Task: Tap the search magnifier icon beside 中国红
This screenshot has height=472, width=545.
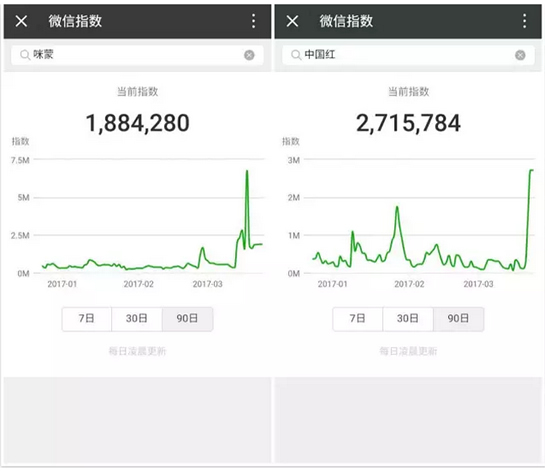Action: pos(296,55)
